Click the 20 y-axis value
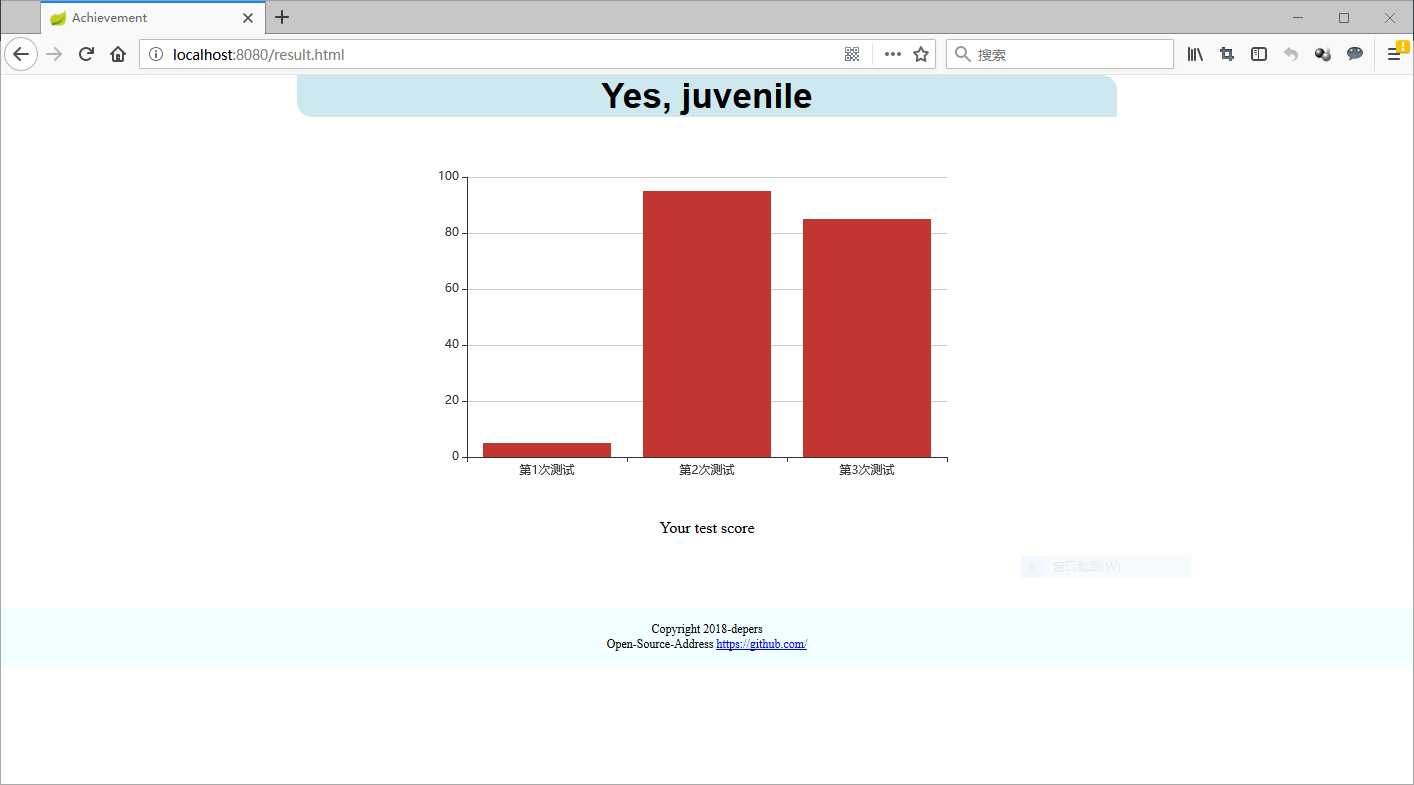Viewport: 1414px width, 785px height. coord(452,400)
